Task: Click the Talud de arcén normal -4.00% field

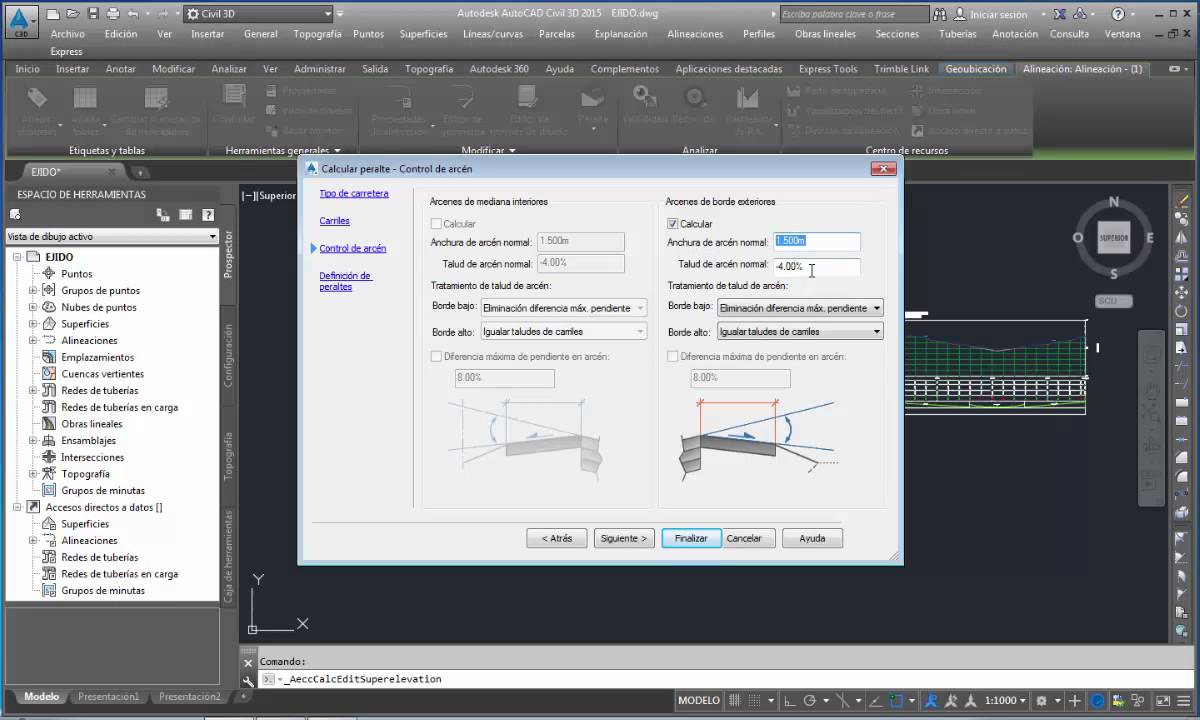Action: (817, 266)
